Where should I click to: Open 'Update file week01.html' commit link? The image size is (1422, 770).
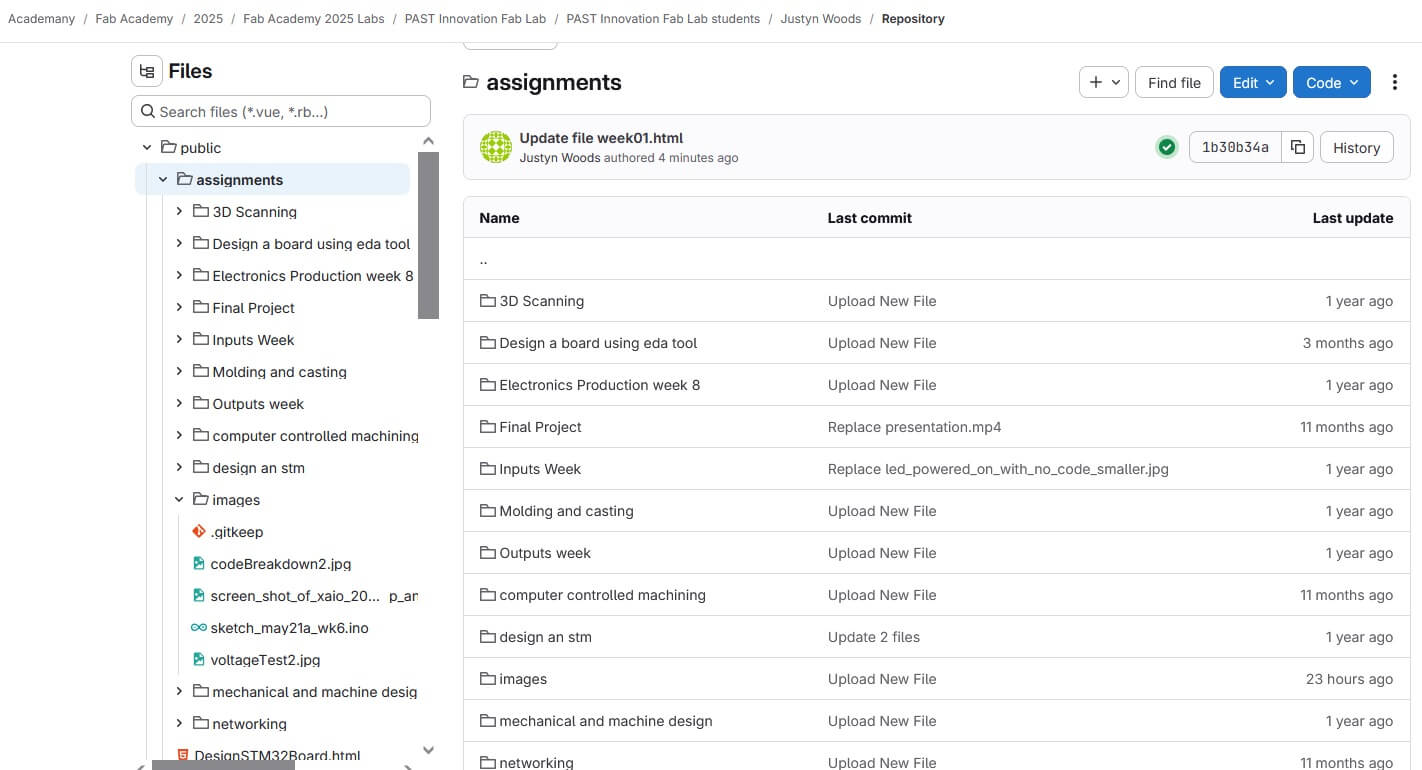pyautogui.click(x=601, y=138)
